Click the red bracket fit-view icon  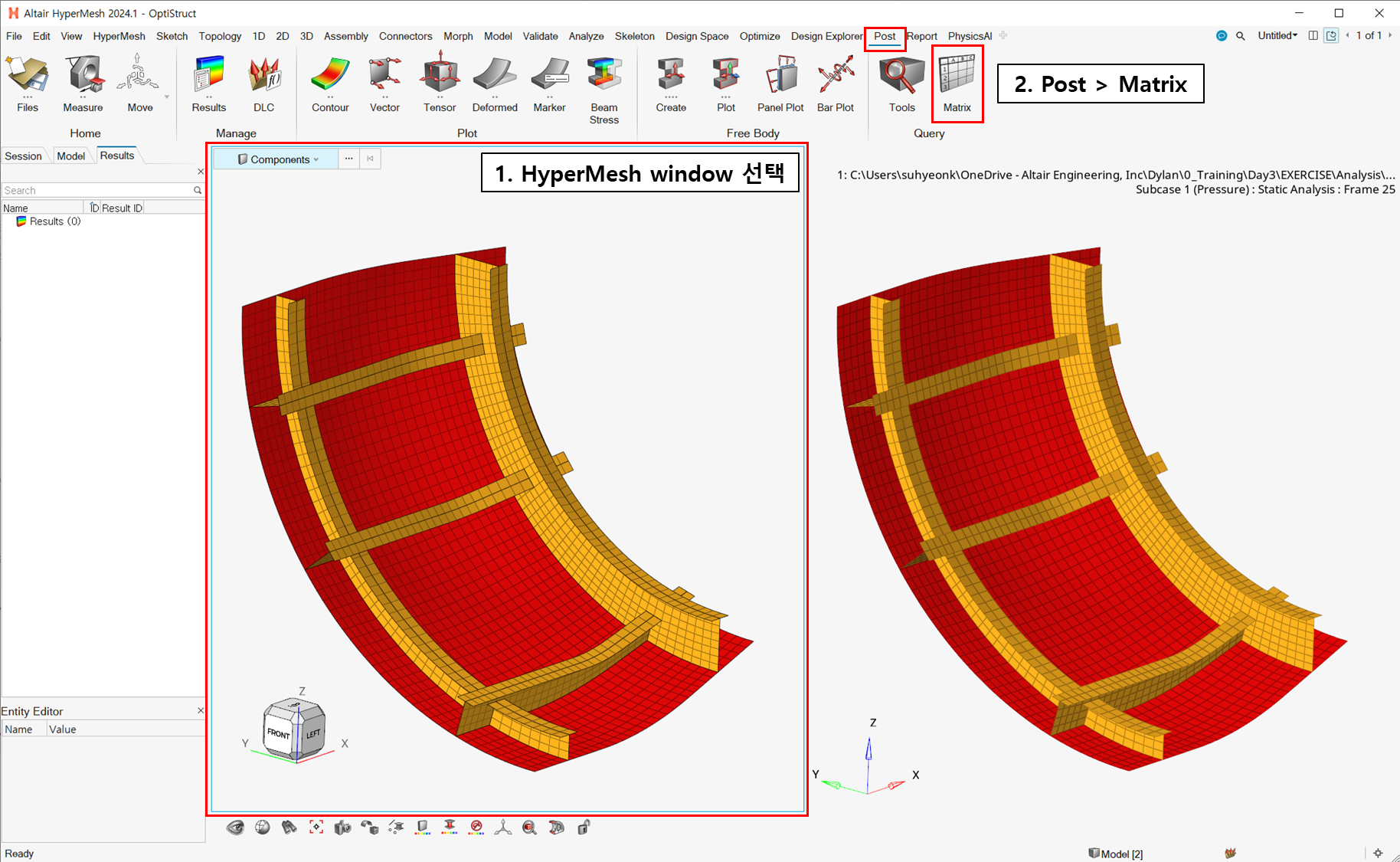(316, 828)
